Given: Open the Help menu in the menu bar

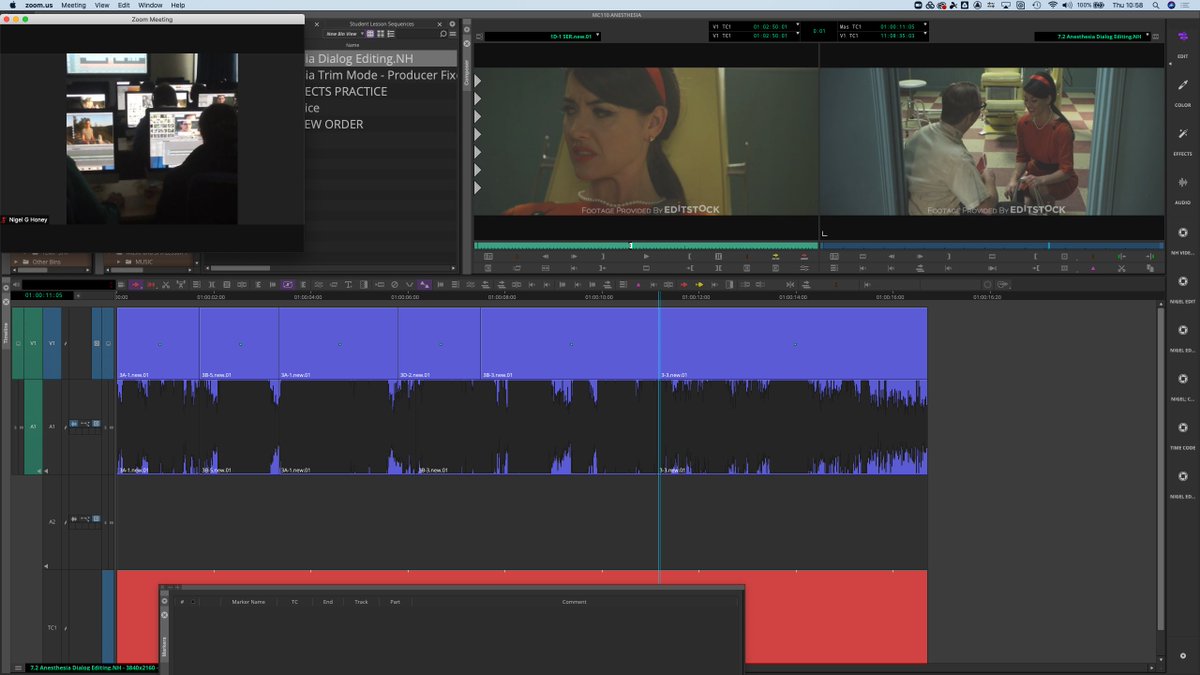Looking at the screenshot, I should (178, 5).
